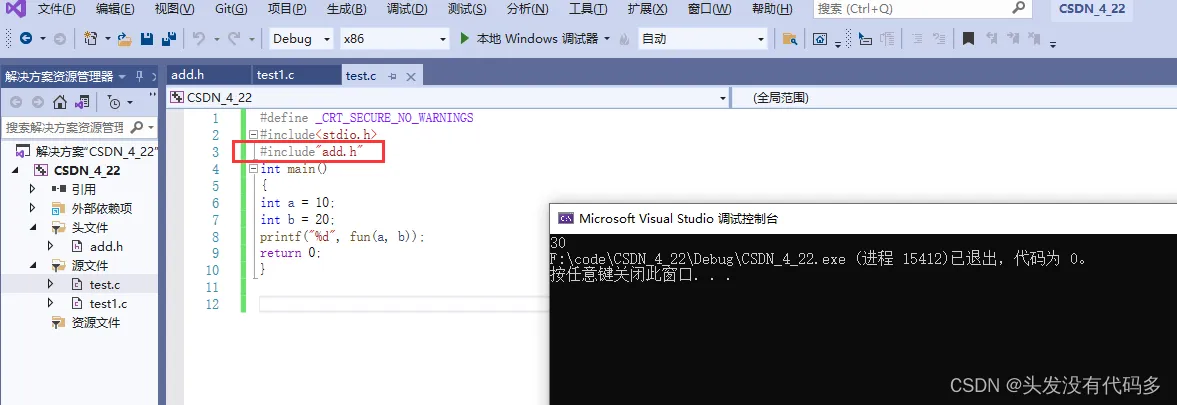The image size is (1177, 405).
Task: Click the Navigate Backward arrow in toolbar
Action: point(26,38)
